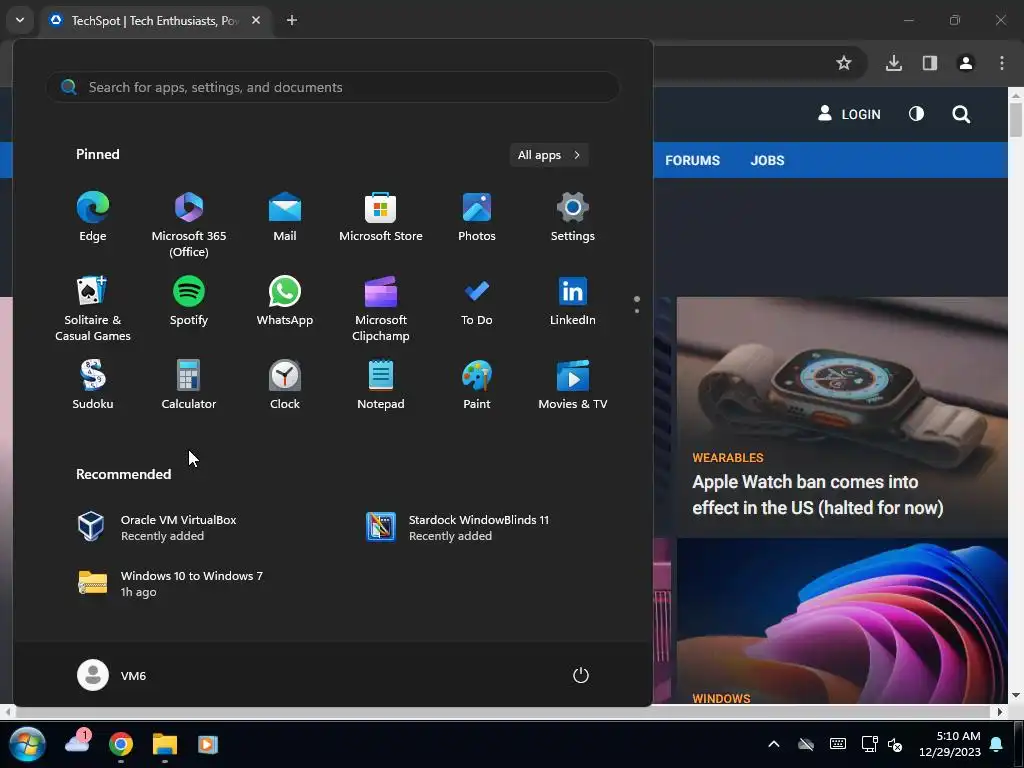The image size is (1024, 768).
Task: Click the touch keyboard tray icon
Action: 838,744
